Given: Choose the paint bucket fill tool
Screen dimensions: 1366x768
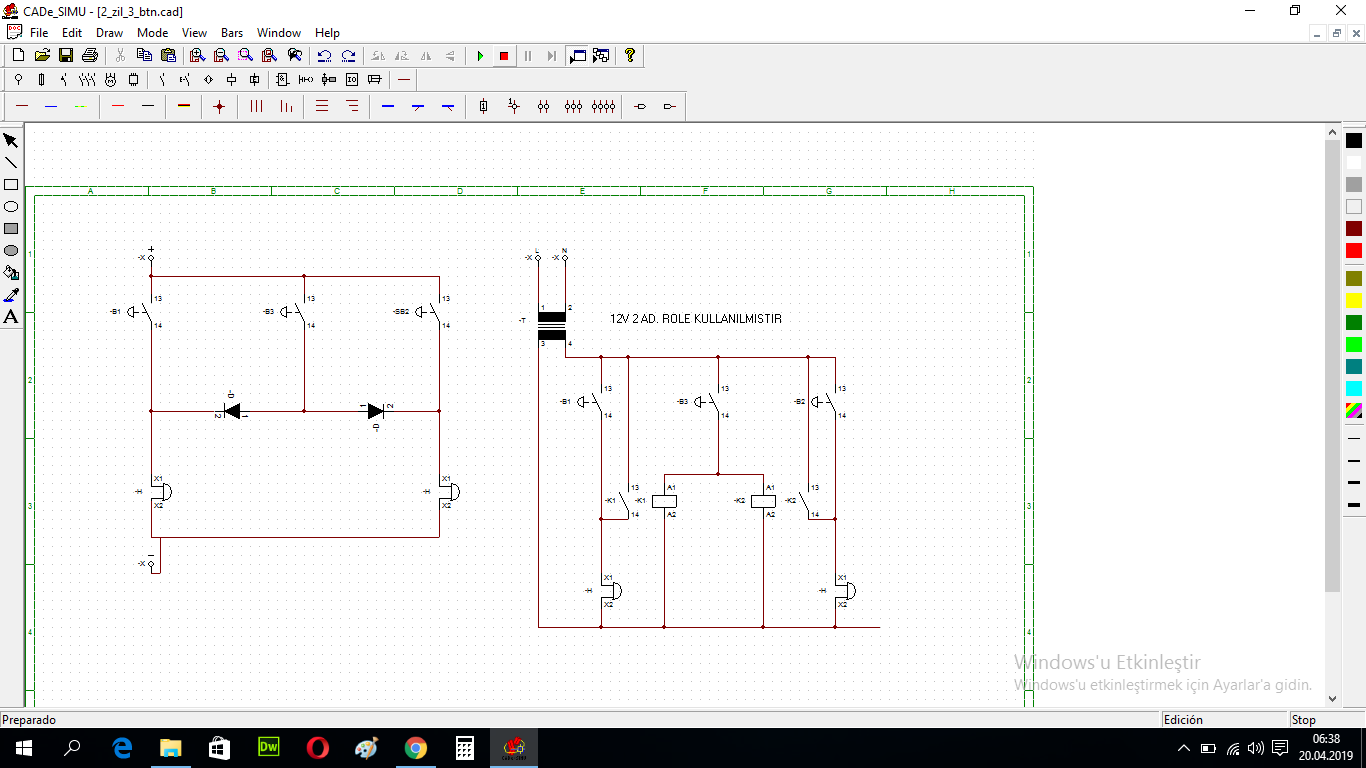Looking at the screenshot, I should click(x=11, y=273).
